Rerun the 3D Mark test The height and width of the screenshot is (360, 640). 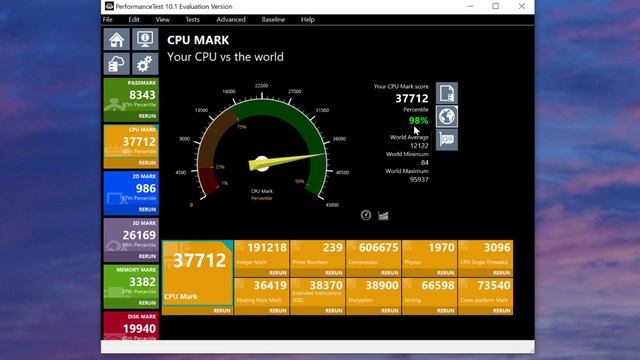pyautogui.click(x=147, y=256)
